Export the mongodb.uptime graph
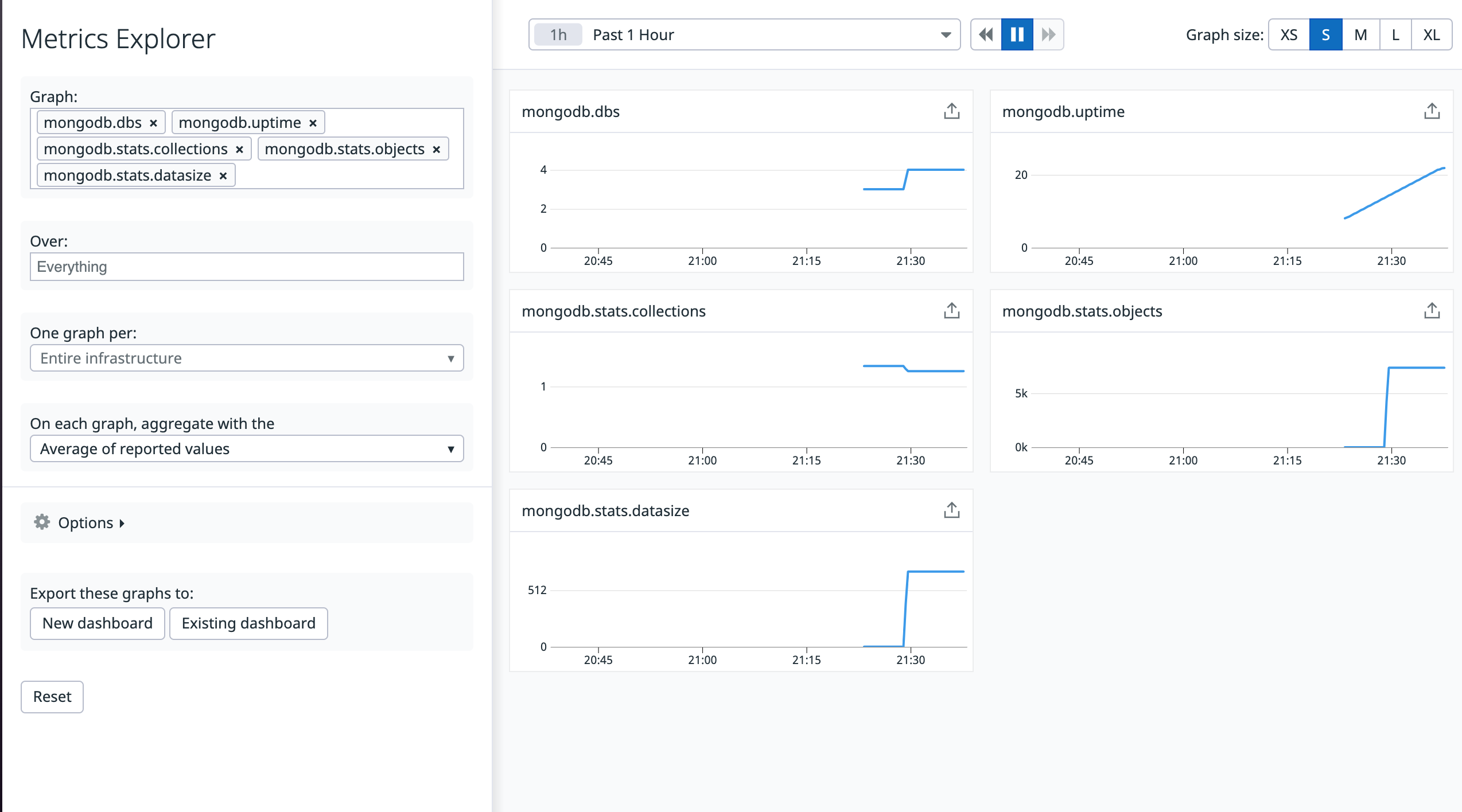 1432,111
